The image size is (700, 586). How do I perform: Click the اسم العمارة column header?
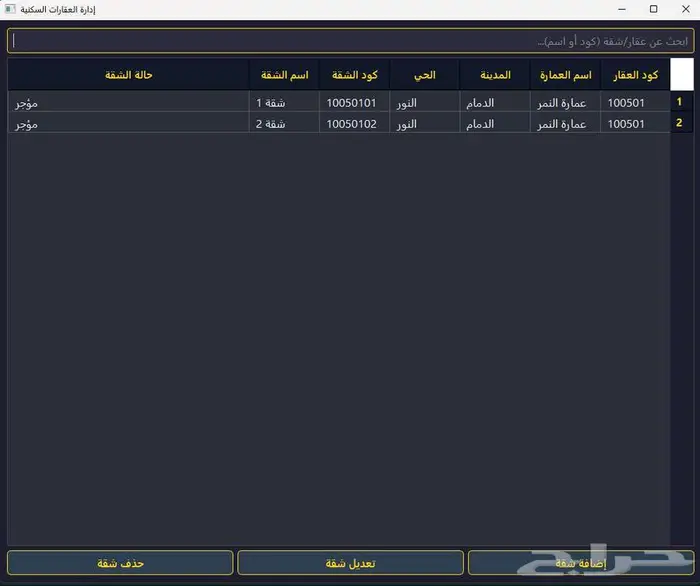[x=566, y=75]
